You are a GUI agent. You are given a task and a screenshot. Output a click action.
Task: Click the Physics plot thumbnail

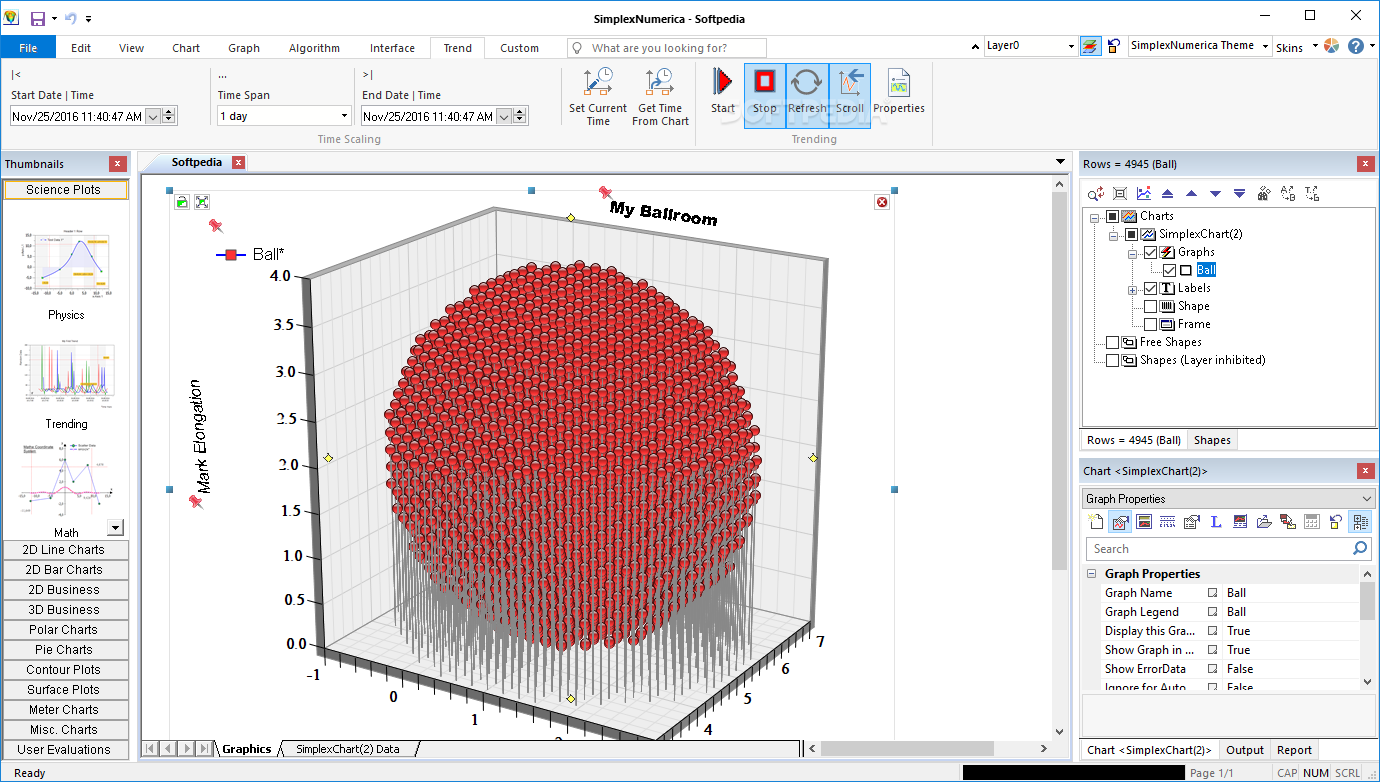tap(66, 266)
